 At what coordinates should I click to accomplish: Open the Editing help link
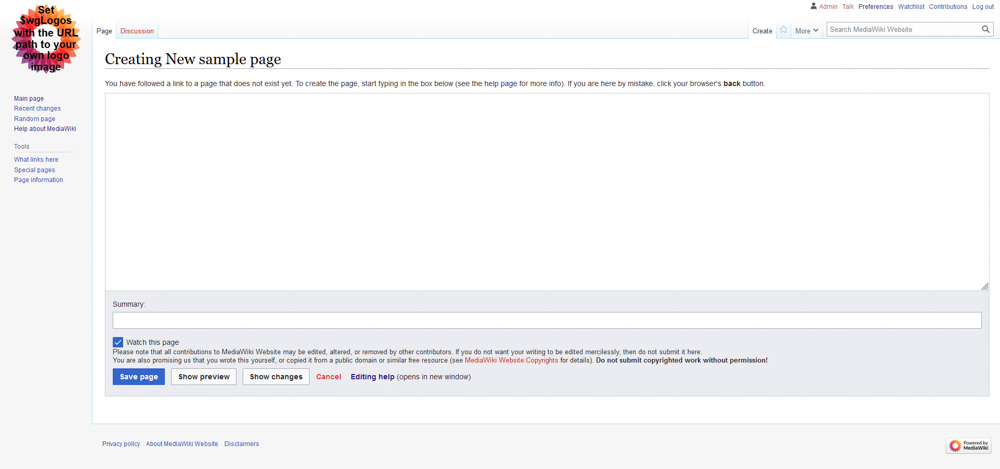point(372,376)
